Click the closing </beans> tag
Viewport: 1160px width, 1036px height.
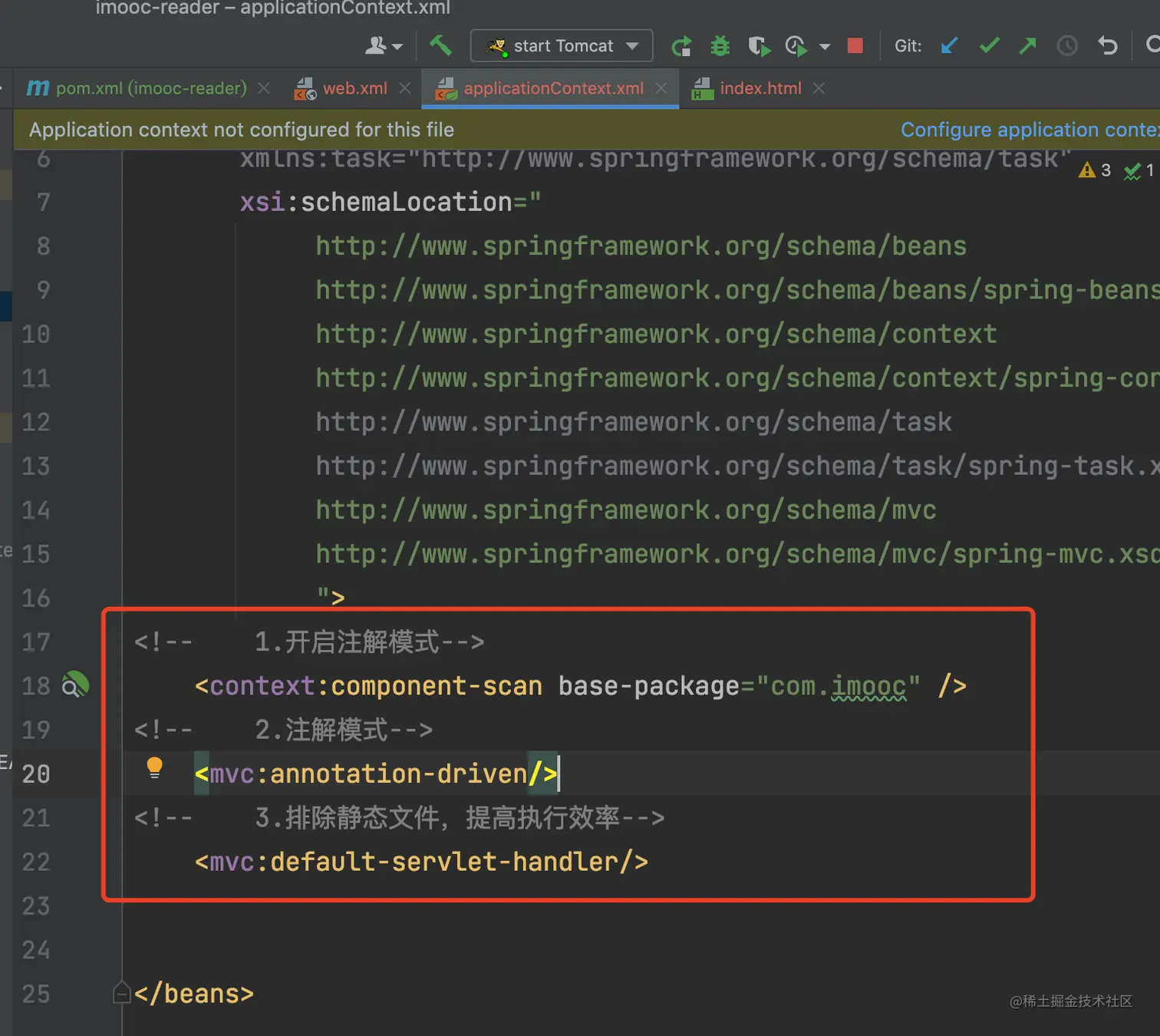[194, 994]
